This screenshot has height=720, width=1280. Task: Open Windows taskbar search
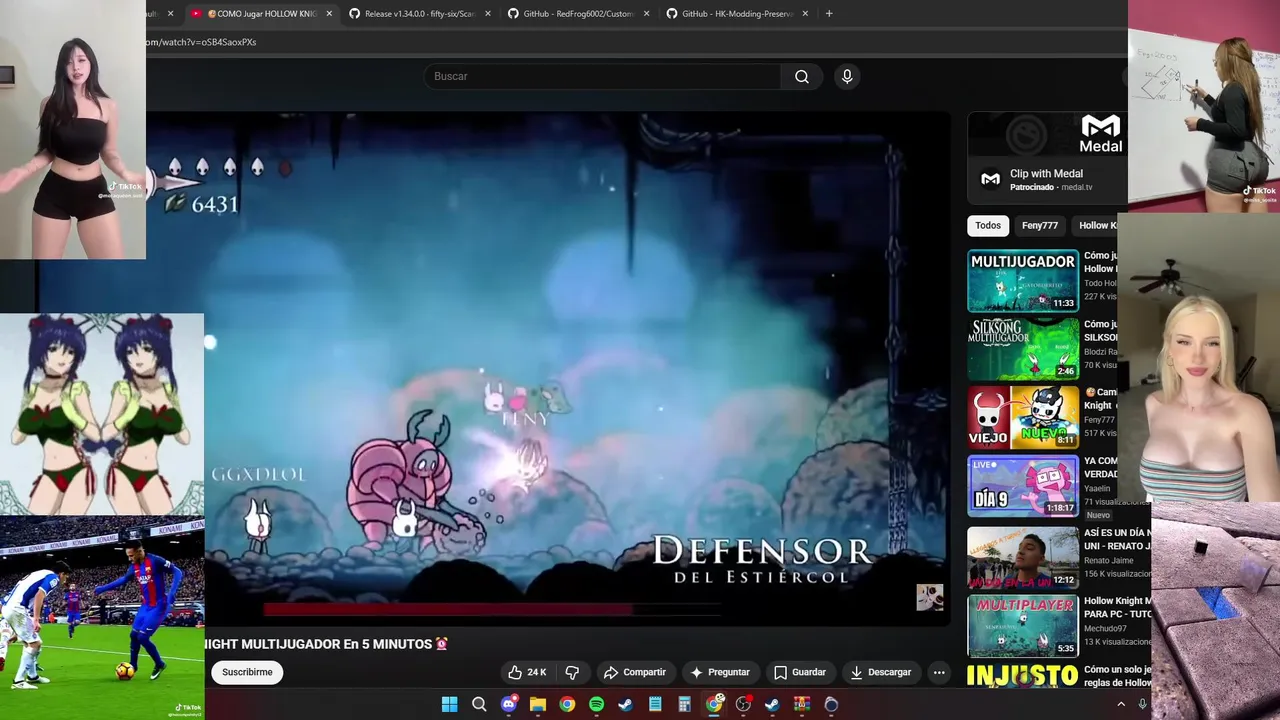479,704
